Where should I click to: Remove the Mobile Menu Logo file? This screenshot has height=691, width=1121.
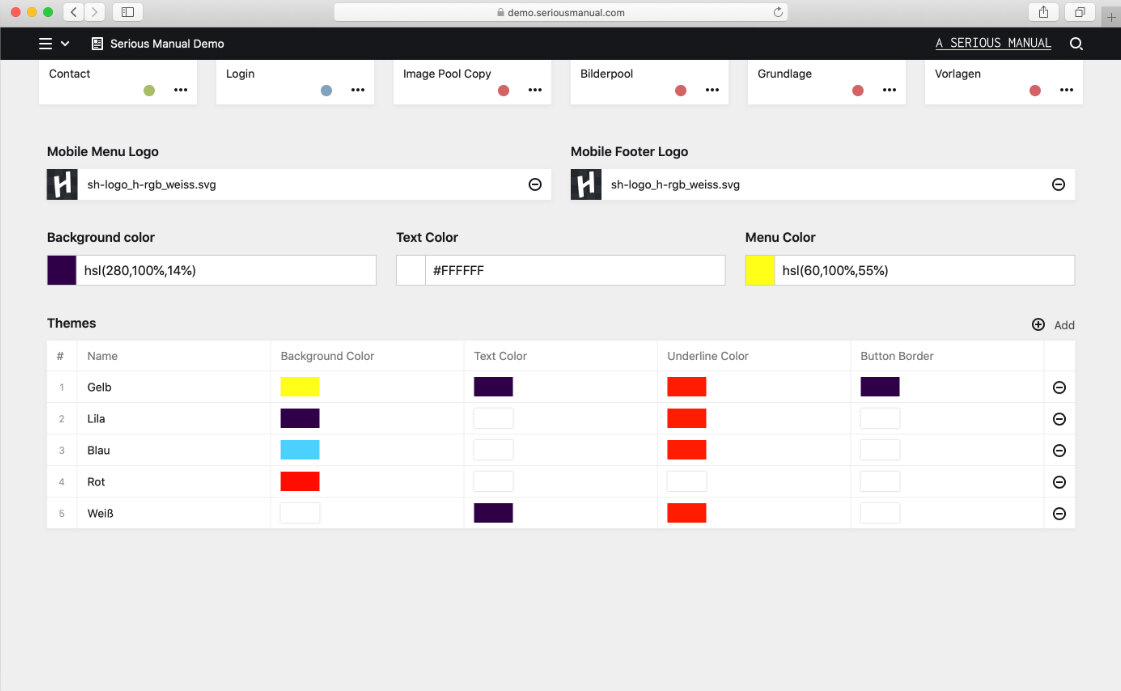tap(535, 184)
